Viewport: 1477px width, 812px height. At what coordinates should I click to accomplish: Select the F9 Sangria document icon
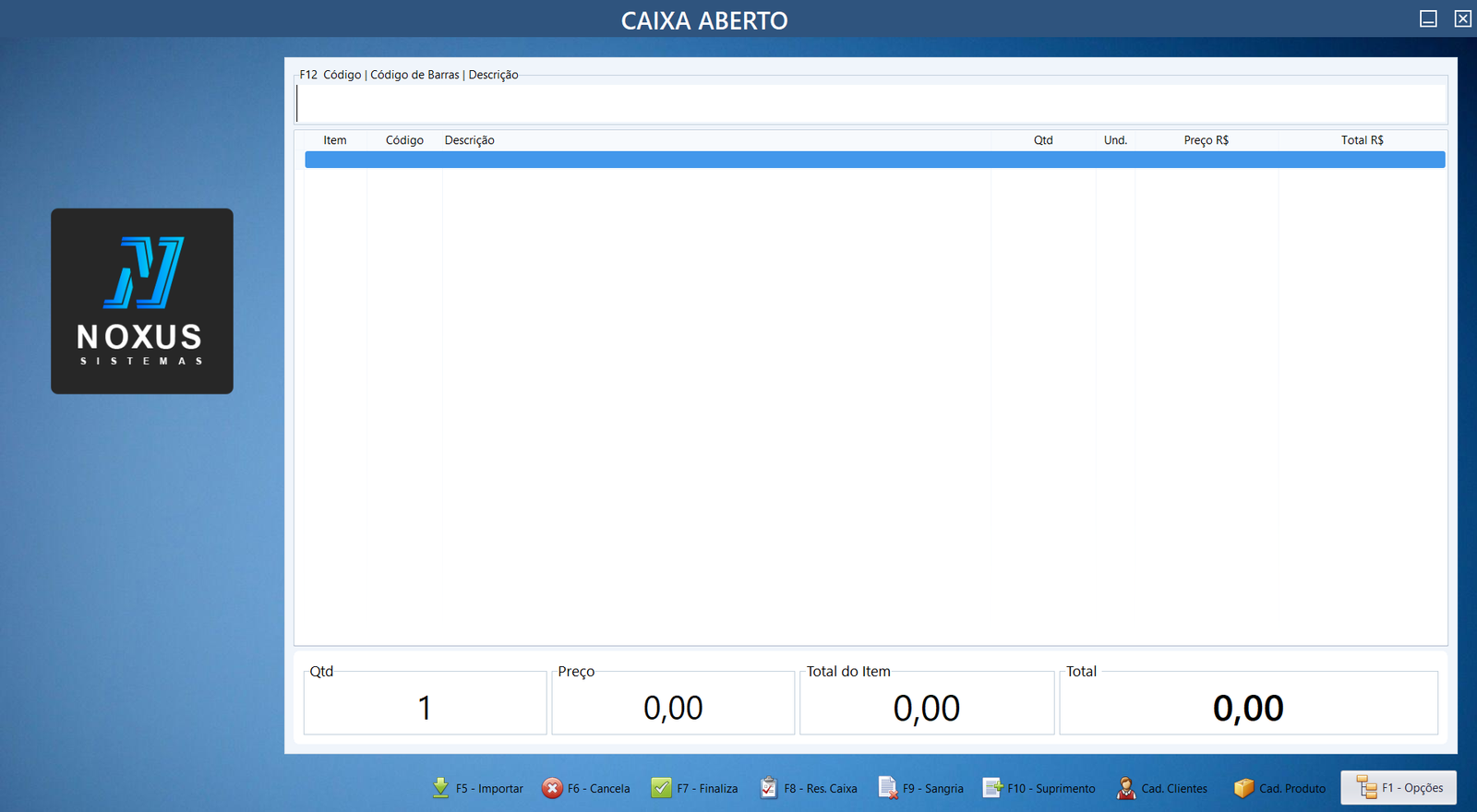coord(888,788)
